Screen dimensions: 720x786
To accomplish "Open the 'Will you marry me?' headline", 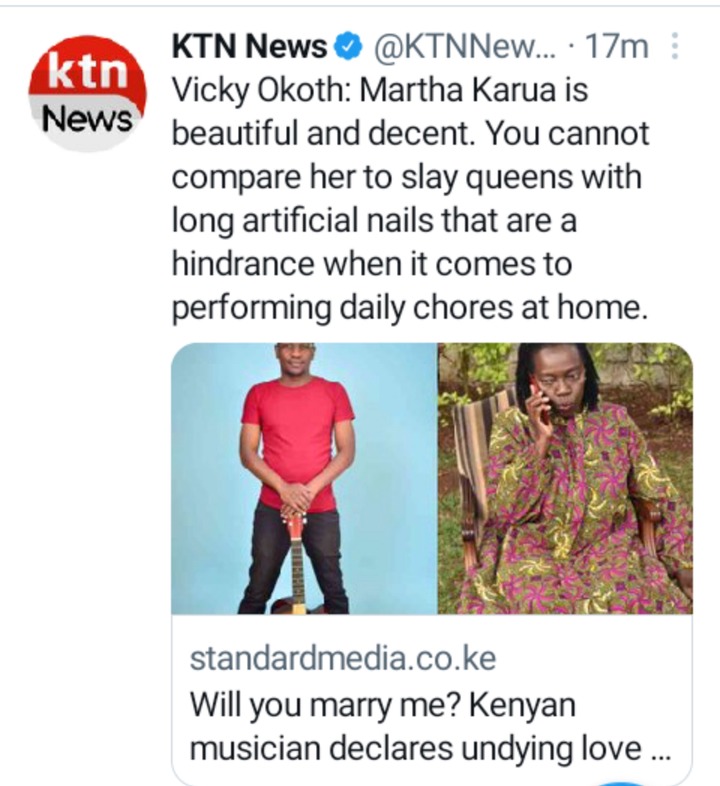I will (x=383, y=706).
